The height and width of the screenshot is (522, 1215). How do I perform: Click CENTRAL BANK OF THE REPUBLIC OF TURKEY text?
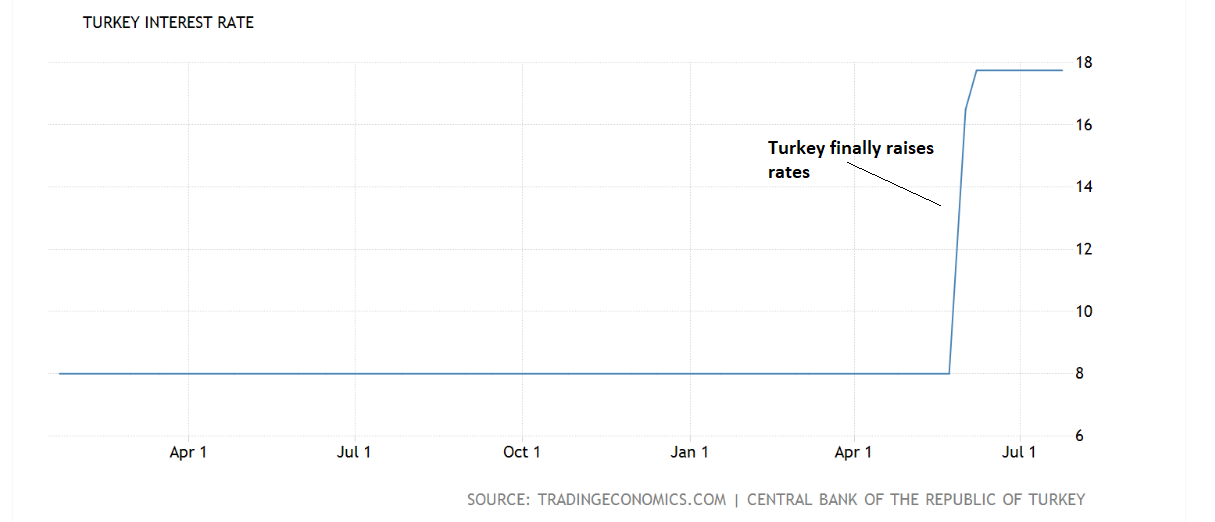pyautogui.click(x=915, y=499)
